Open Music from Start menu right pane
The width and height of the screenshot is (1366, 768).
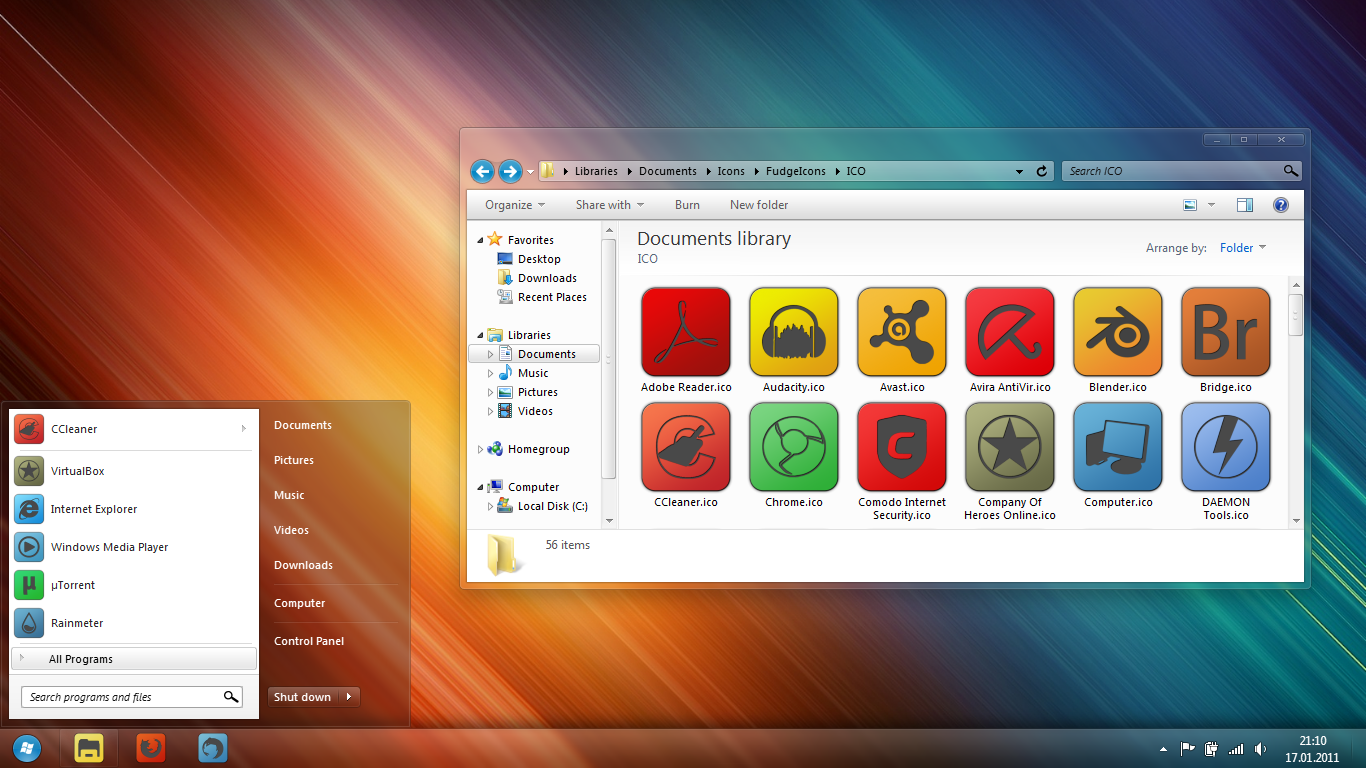[x=289, y=495]
